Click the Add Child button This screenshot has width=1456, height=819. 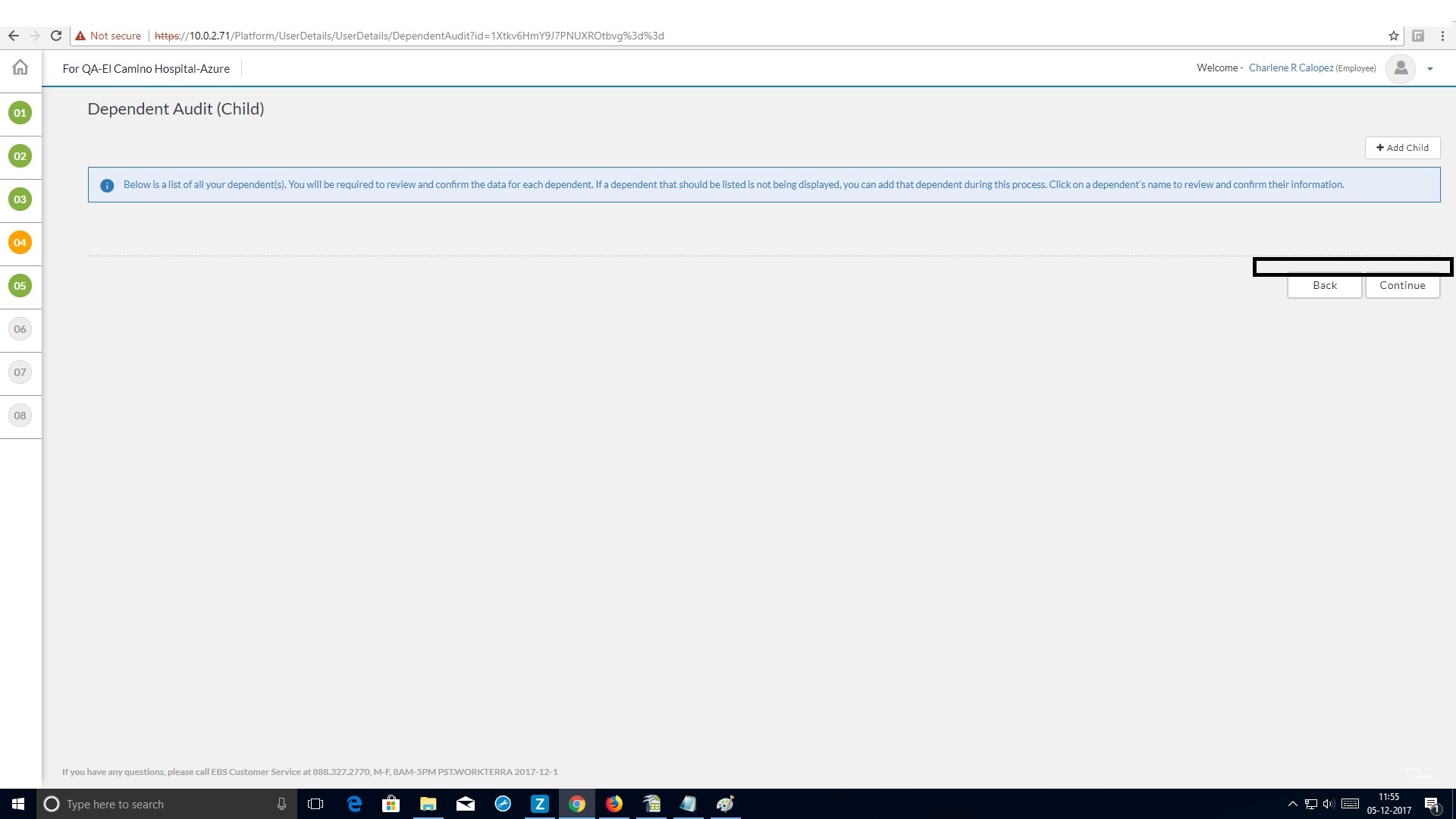(x=1402, y=148)
